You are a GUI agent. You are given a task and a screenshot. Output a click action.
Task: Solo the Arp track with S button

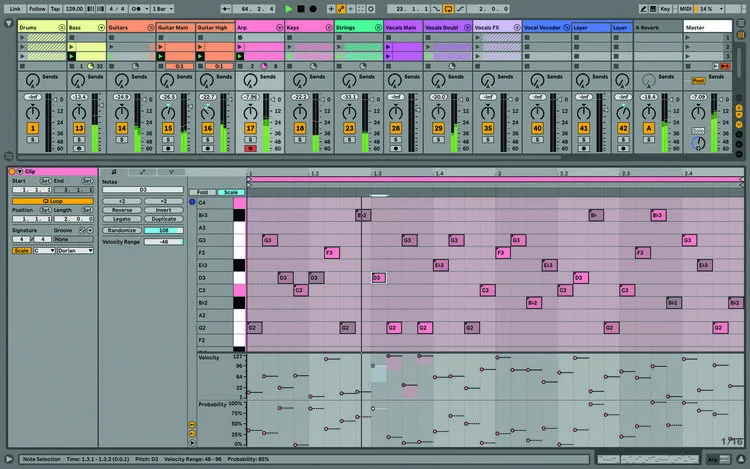tap(250, 140)
